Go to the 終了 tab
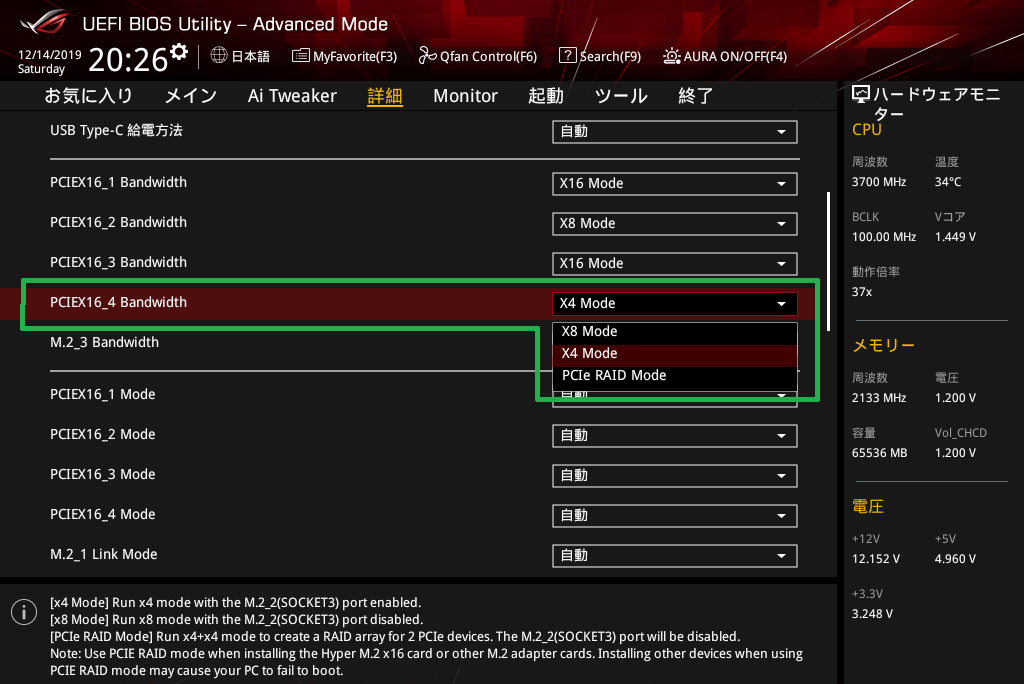1024x684 pixels. pos(696,95)
